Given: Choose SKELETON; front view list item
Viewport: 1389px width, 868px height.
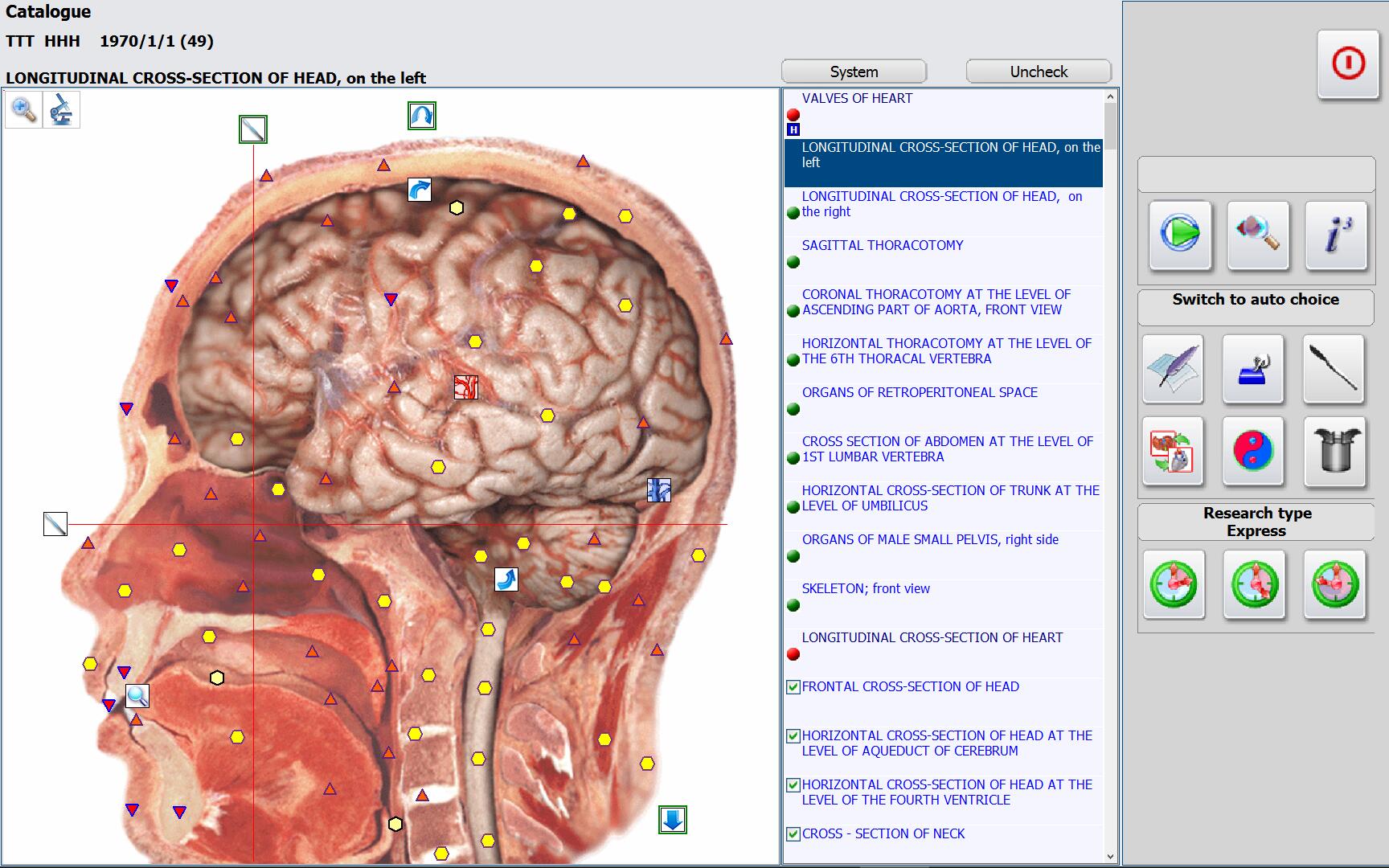Looking at the screenshot, I should 865,589.
